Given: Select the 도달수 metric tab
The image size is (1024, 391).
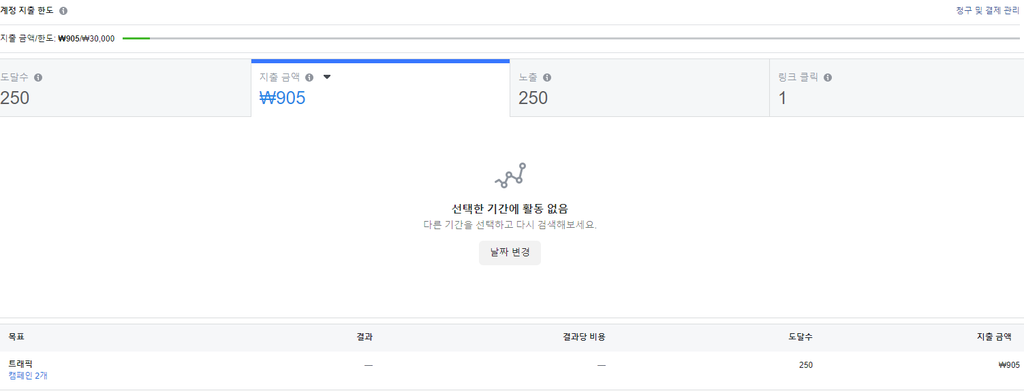Looking at the screenshot, I should point(125,88).
